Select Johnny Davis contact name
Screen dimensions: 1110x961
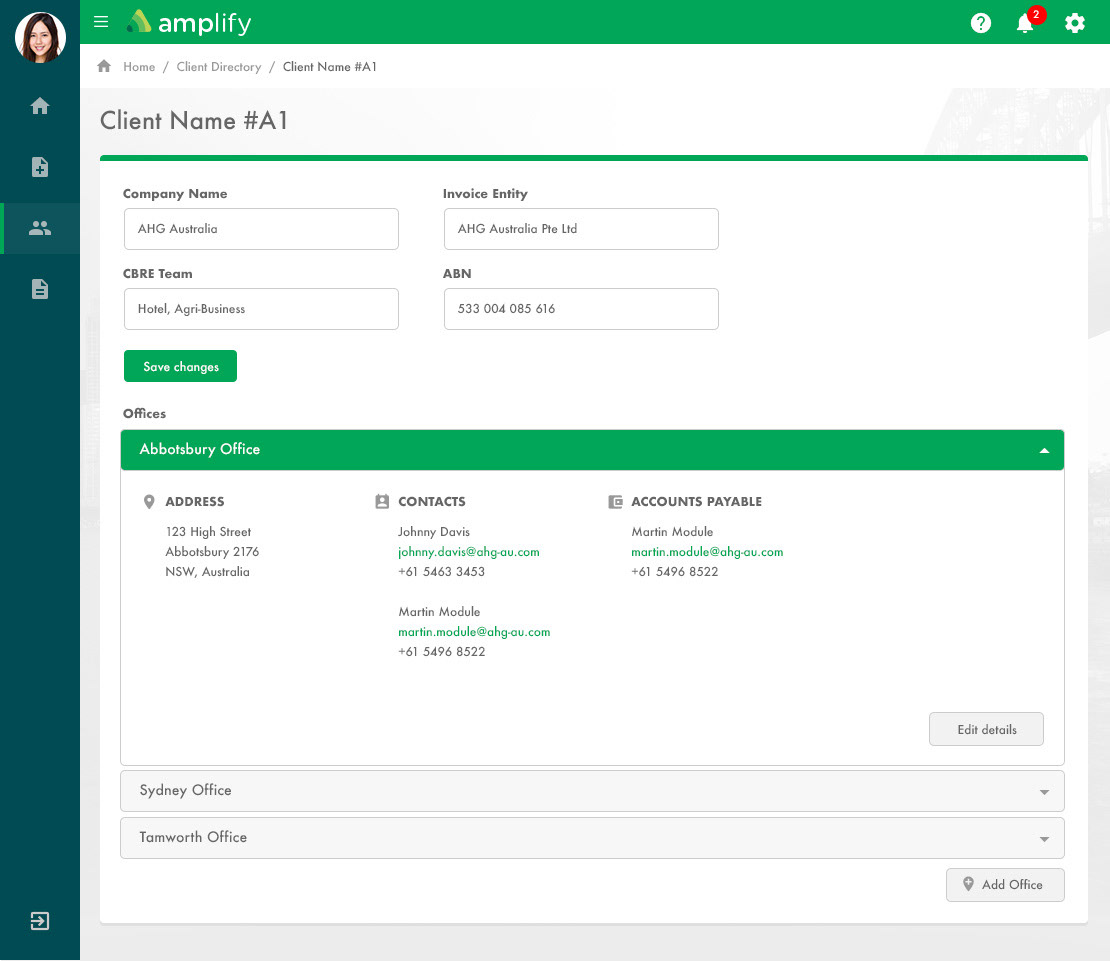coord(434,531)
